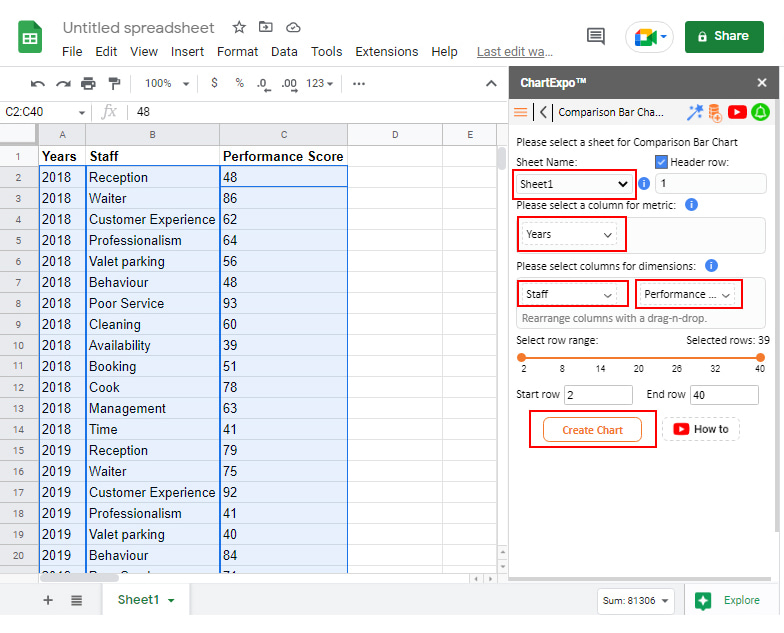Open the 123 more formats dropdown
Image resolution: width=784 pixels, height=633 pixels.
320,84
